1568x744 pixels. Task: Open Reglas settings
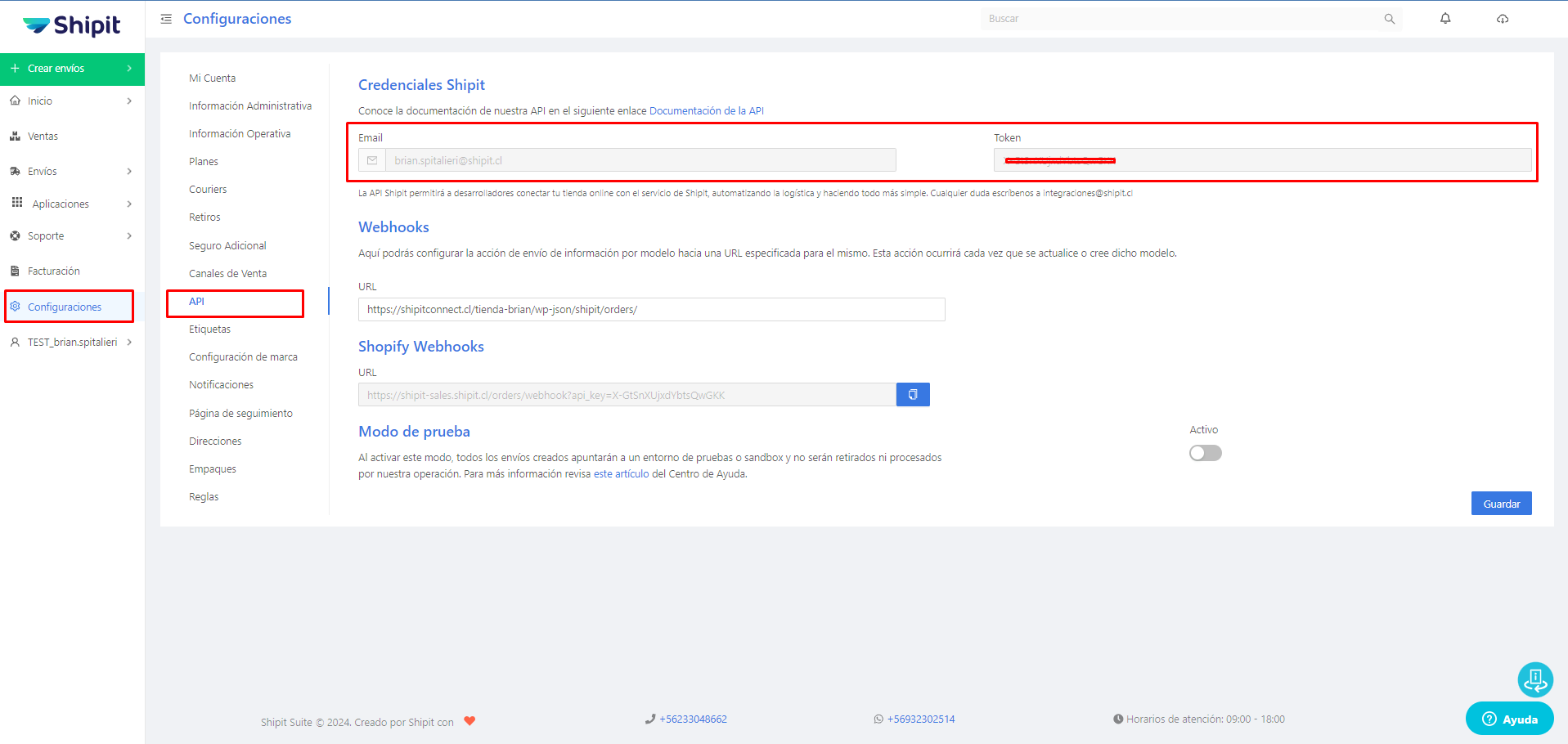[x=204, y=496]
